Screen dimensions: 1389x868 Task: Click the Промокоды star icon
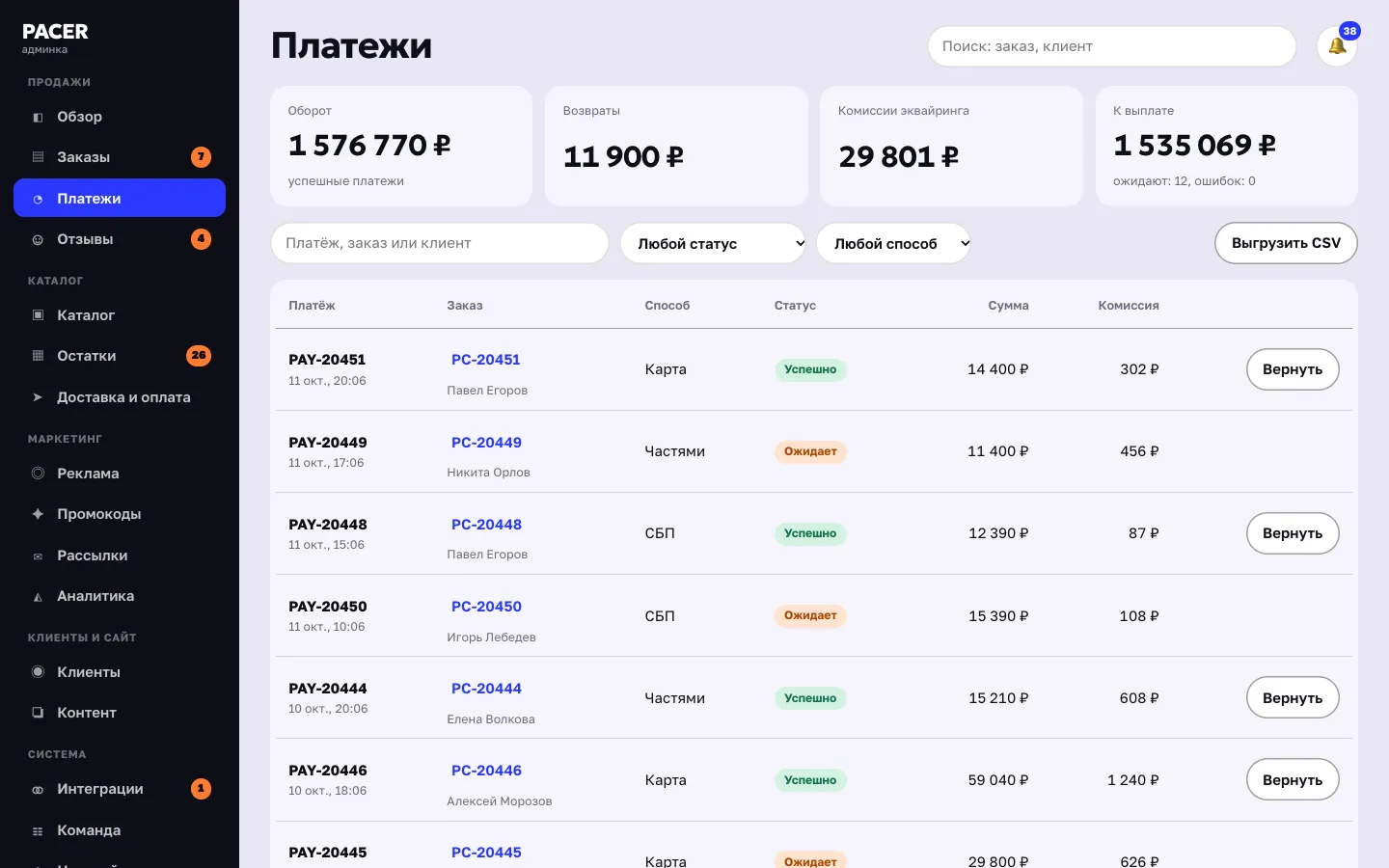tap(38, 514)
